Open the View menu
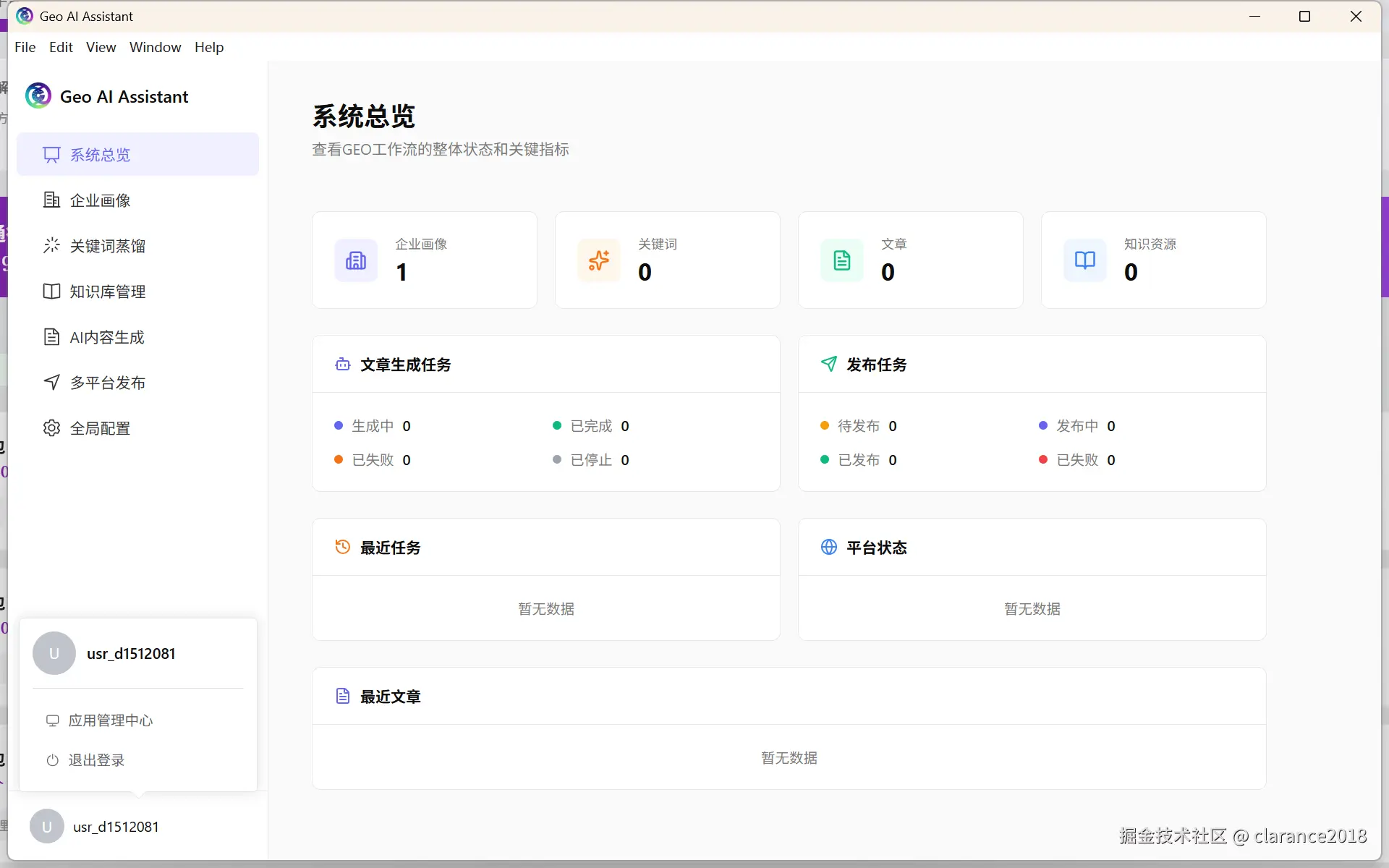1389x868 pixels. coord(101,46)
